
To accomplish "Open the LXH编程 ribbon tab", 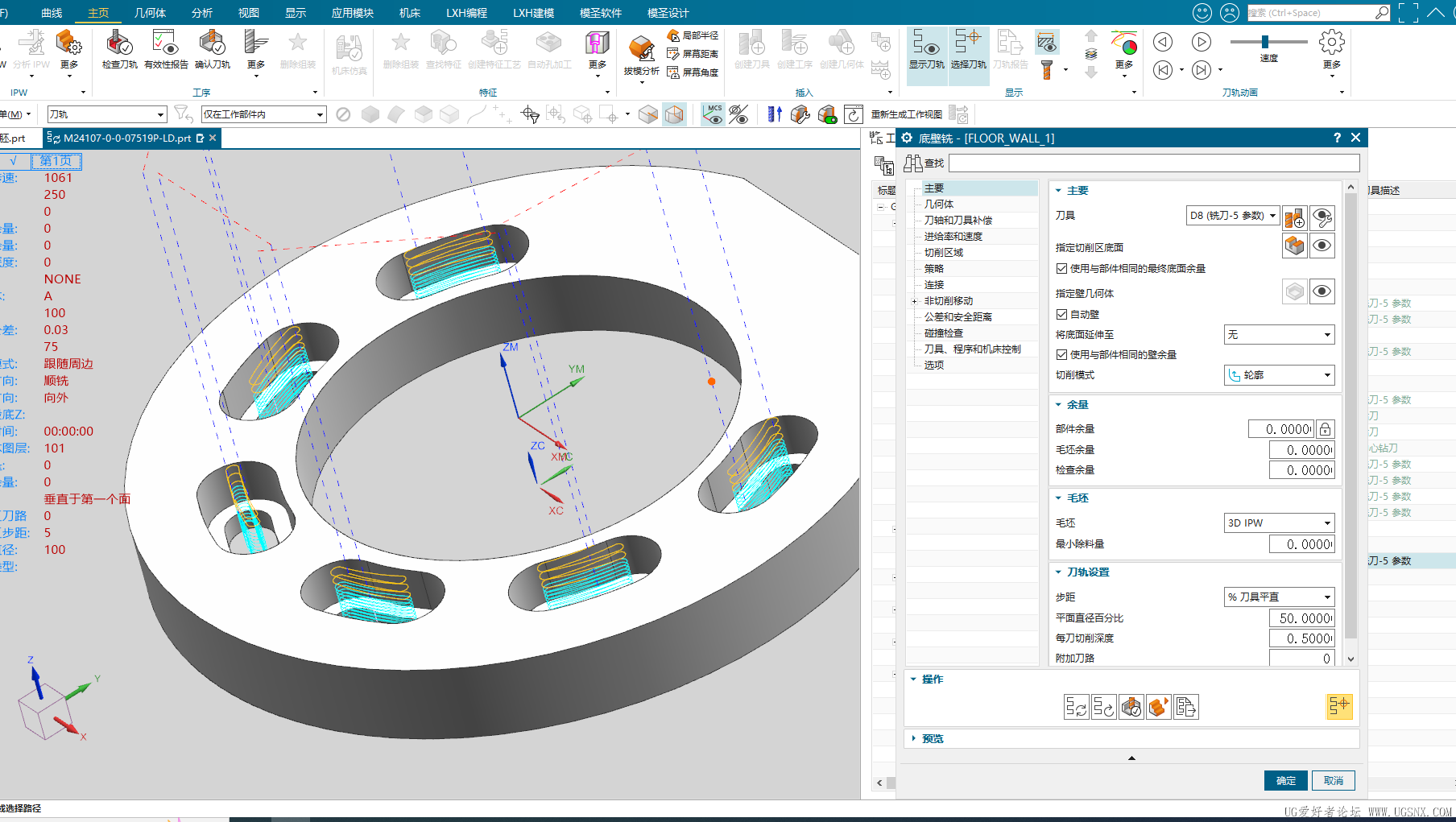I will point(467,13).
